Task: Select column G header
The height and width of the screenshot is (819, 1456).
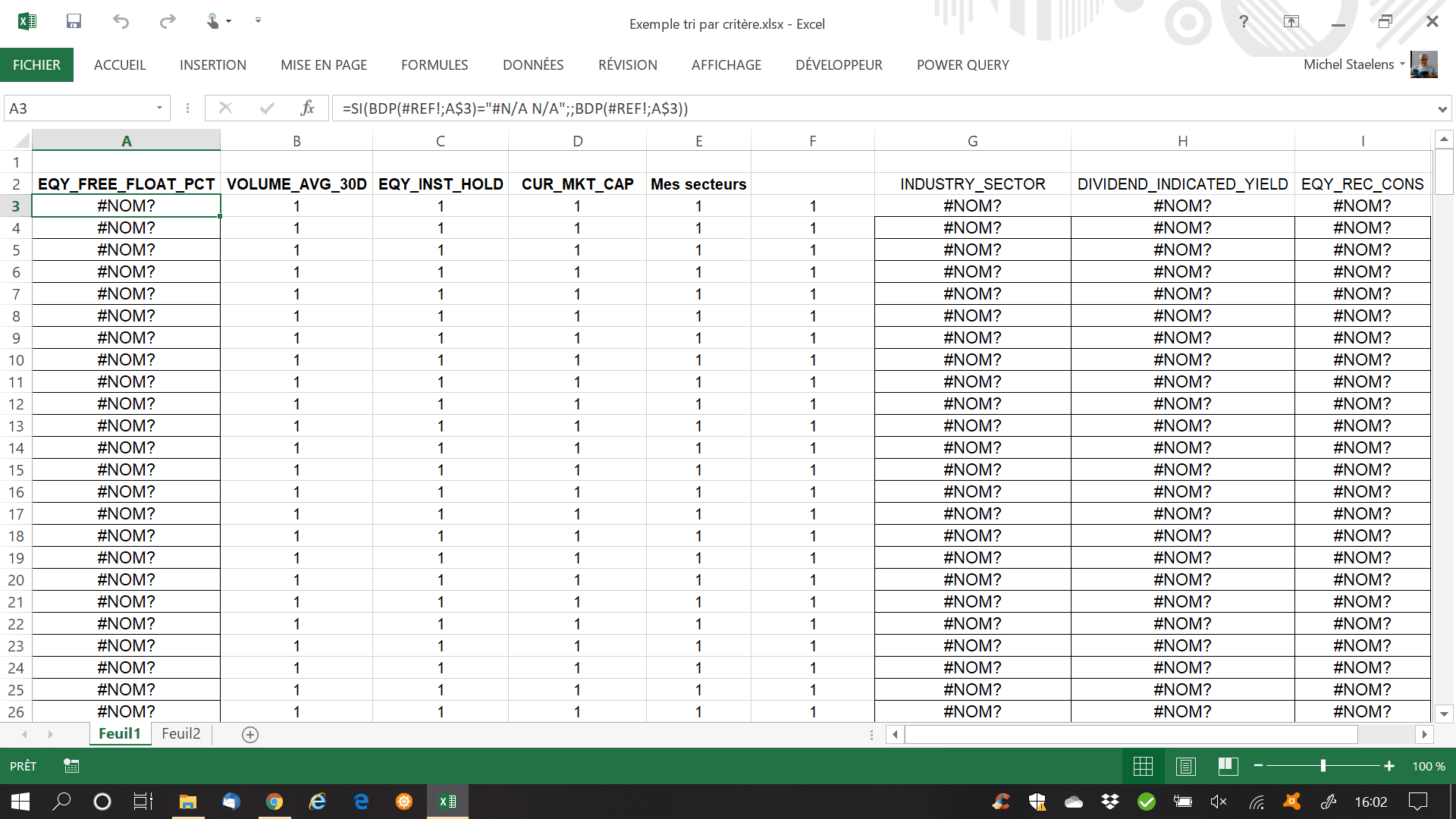Action: point(972,141)
